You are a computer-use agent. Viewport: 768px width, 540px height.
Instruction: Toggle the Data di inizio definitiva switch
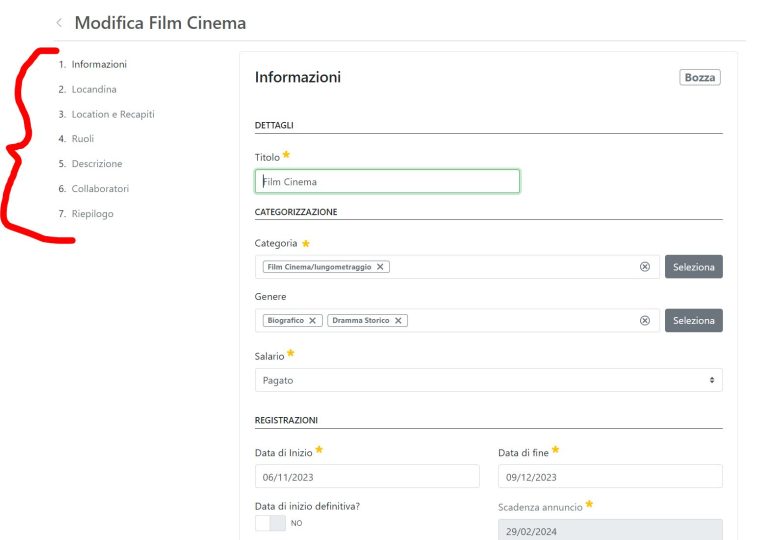click(270, 523)
